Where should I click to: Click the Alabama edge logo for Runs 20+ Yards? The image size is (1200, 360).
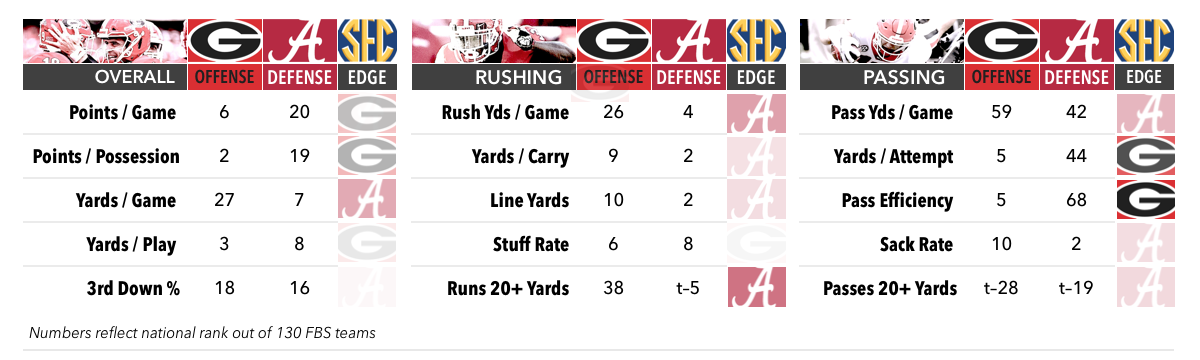click(x=756, y=288)
